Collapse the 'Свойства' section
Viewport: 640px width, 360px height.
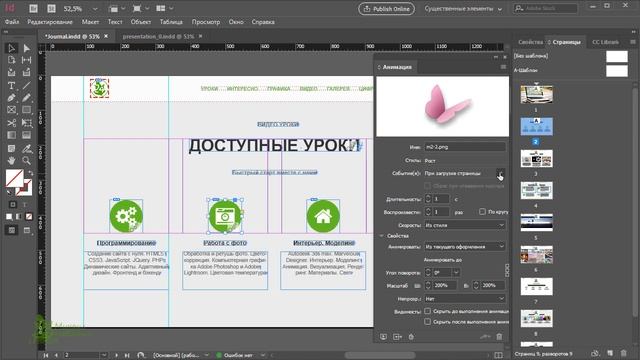[x=382, y=236]
